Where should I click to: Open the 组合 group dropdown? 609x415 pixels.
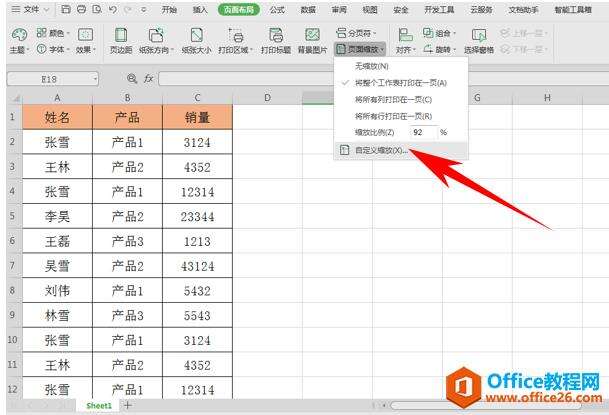(x=439, y=33)
